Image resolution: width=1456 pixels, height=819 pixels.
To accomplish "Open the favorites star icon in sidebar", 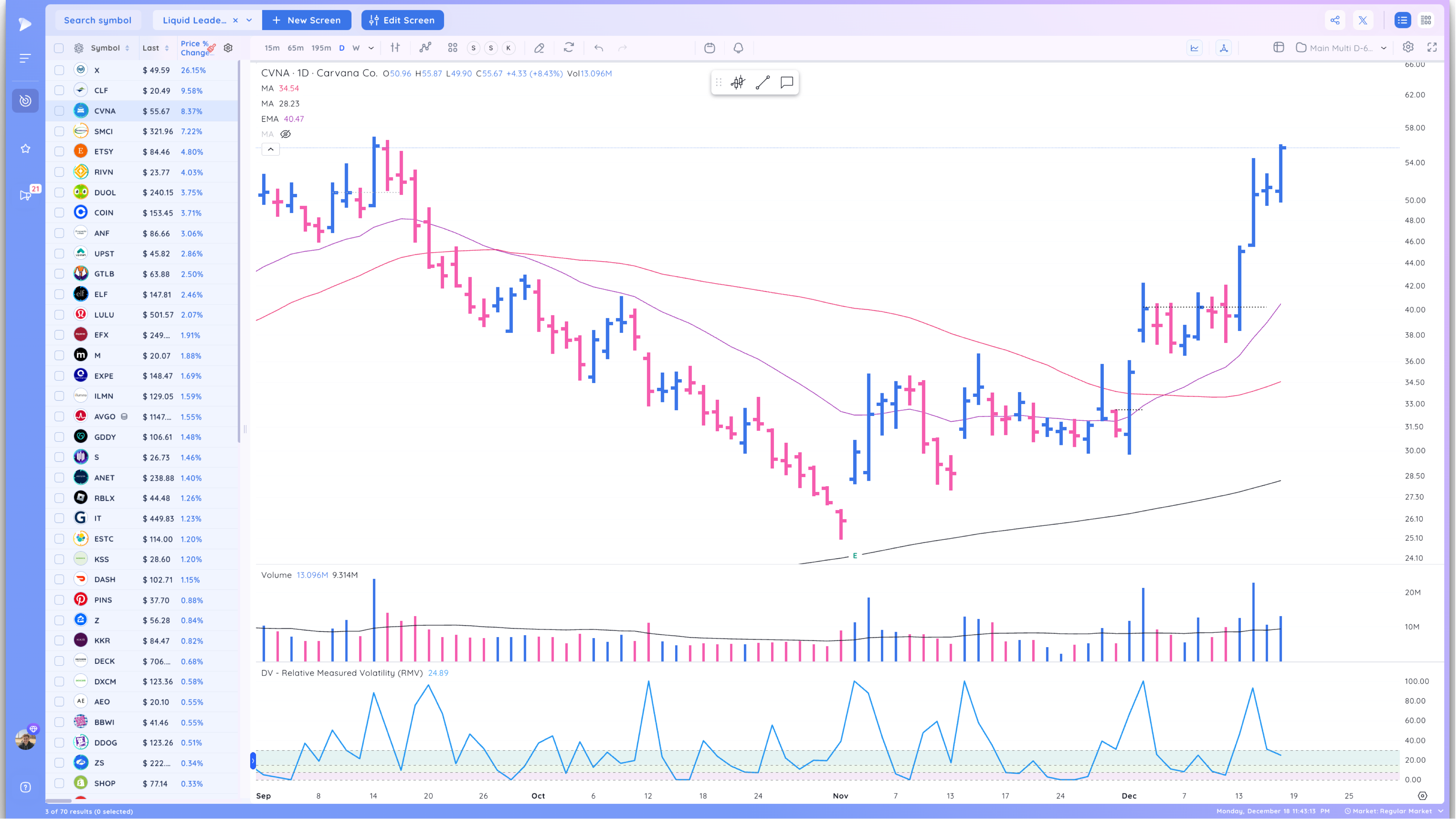I will [25, 149].
